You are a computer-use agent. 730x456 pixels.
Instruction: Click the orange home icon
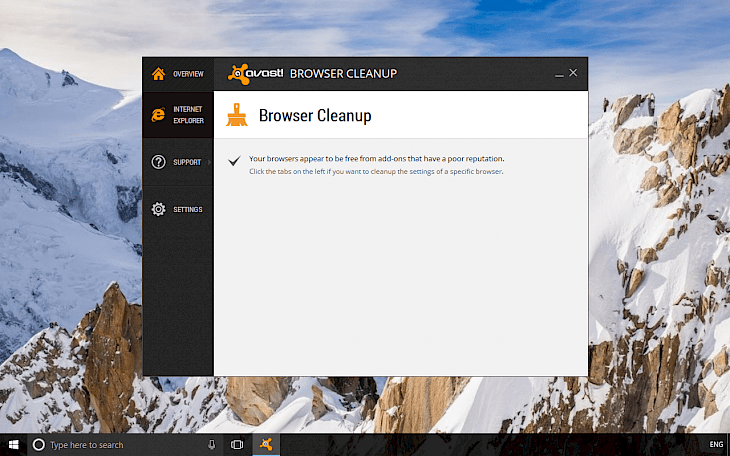pyautogui.click(x=158, y=74)
